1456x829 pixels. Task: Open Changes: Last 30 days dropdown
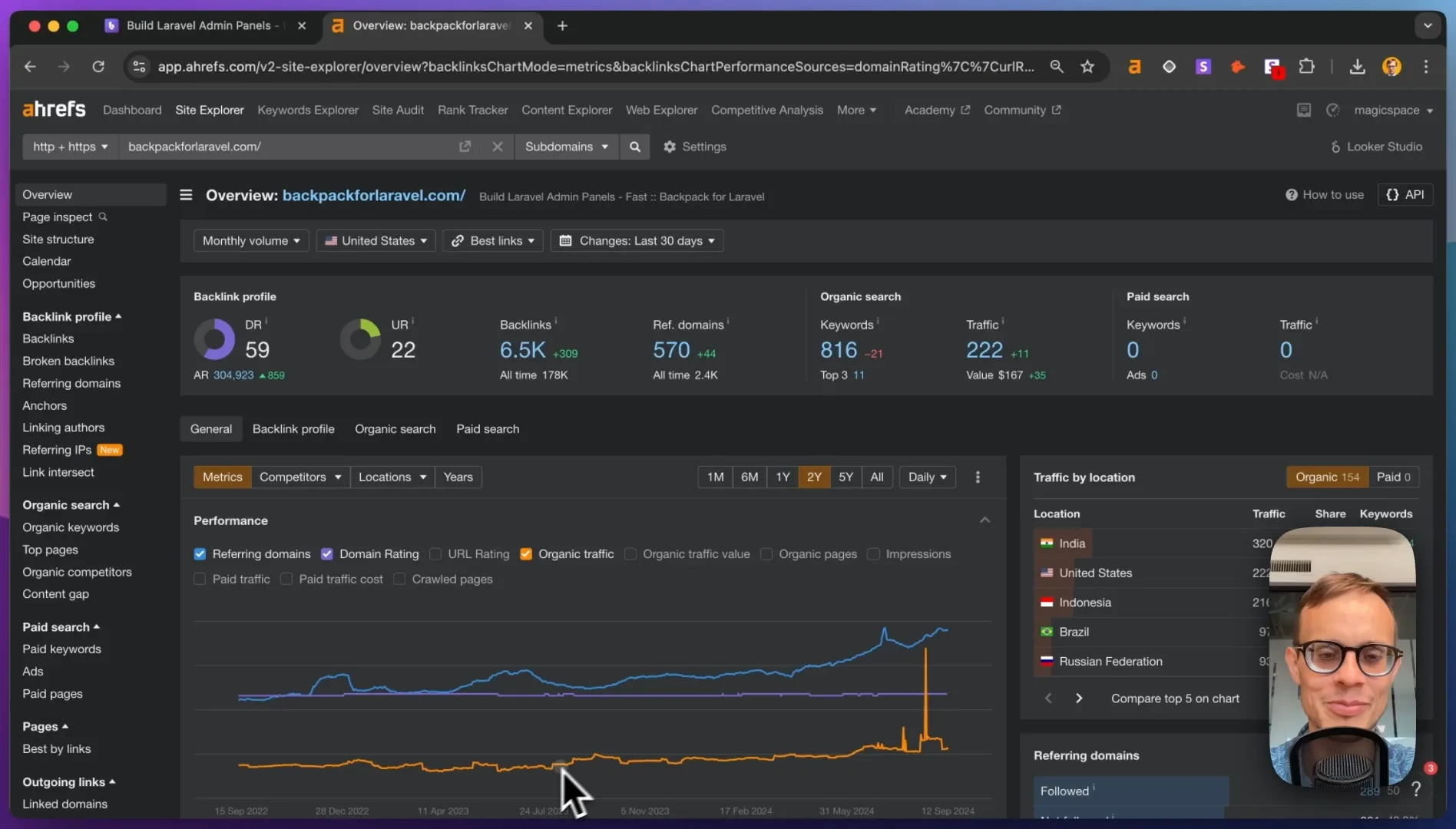coord(637,241)
